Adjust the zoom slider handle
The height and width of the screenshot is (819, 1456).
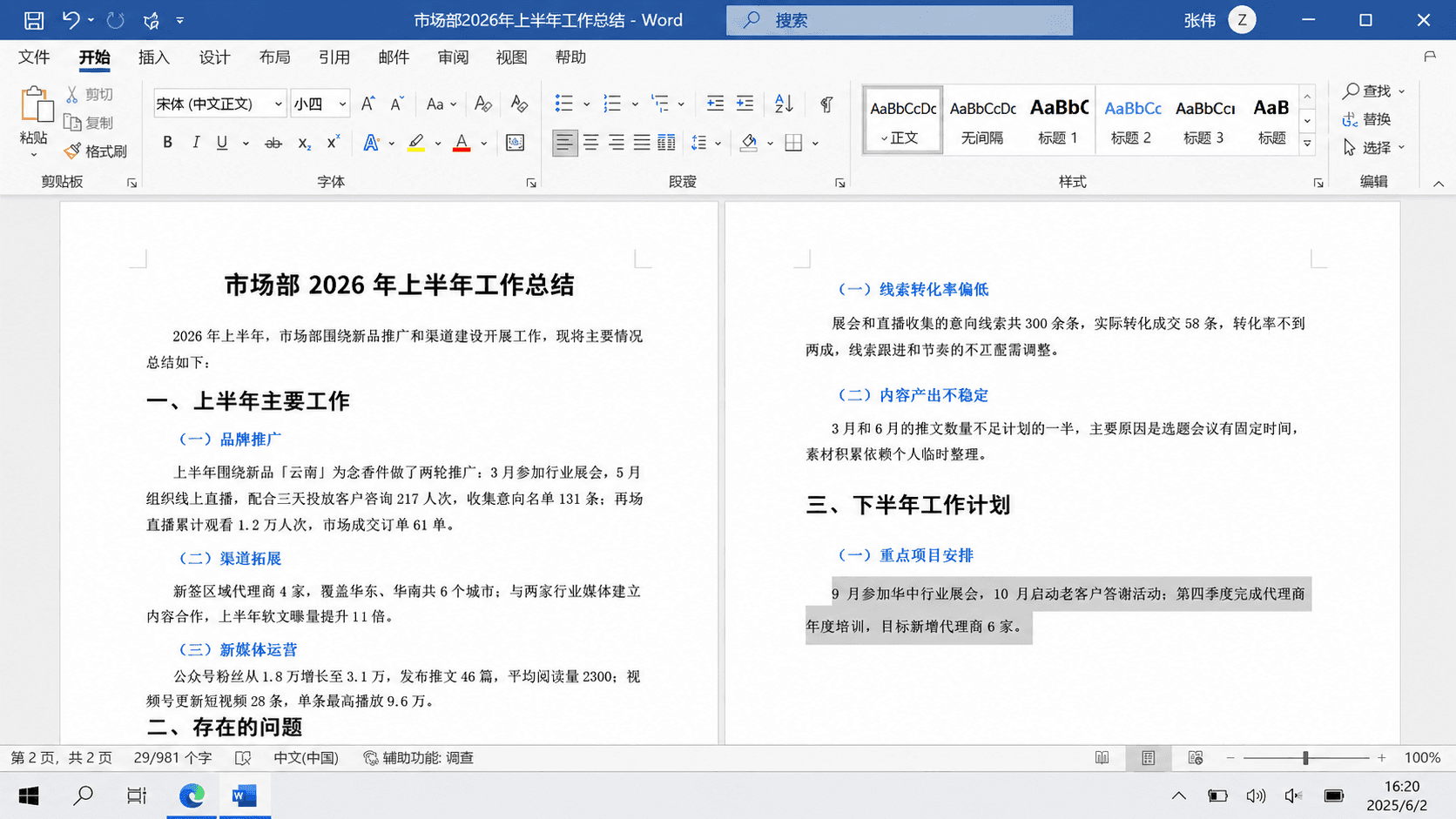coord(1305,758)
